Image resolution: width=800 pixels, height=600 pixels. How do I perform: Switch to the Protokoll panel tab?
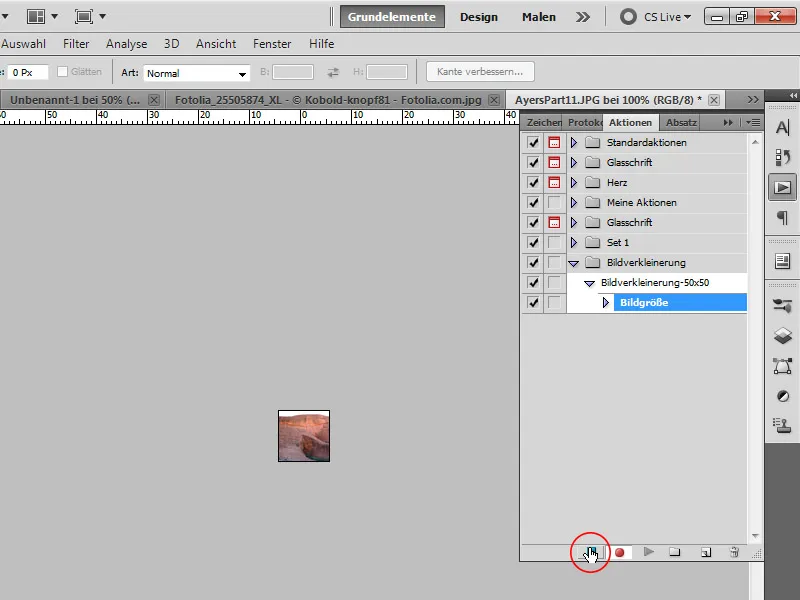pyautogui.click(x=584, y=122)
